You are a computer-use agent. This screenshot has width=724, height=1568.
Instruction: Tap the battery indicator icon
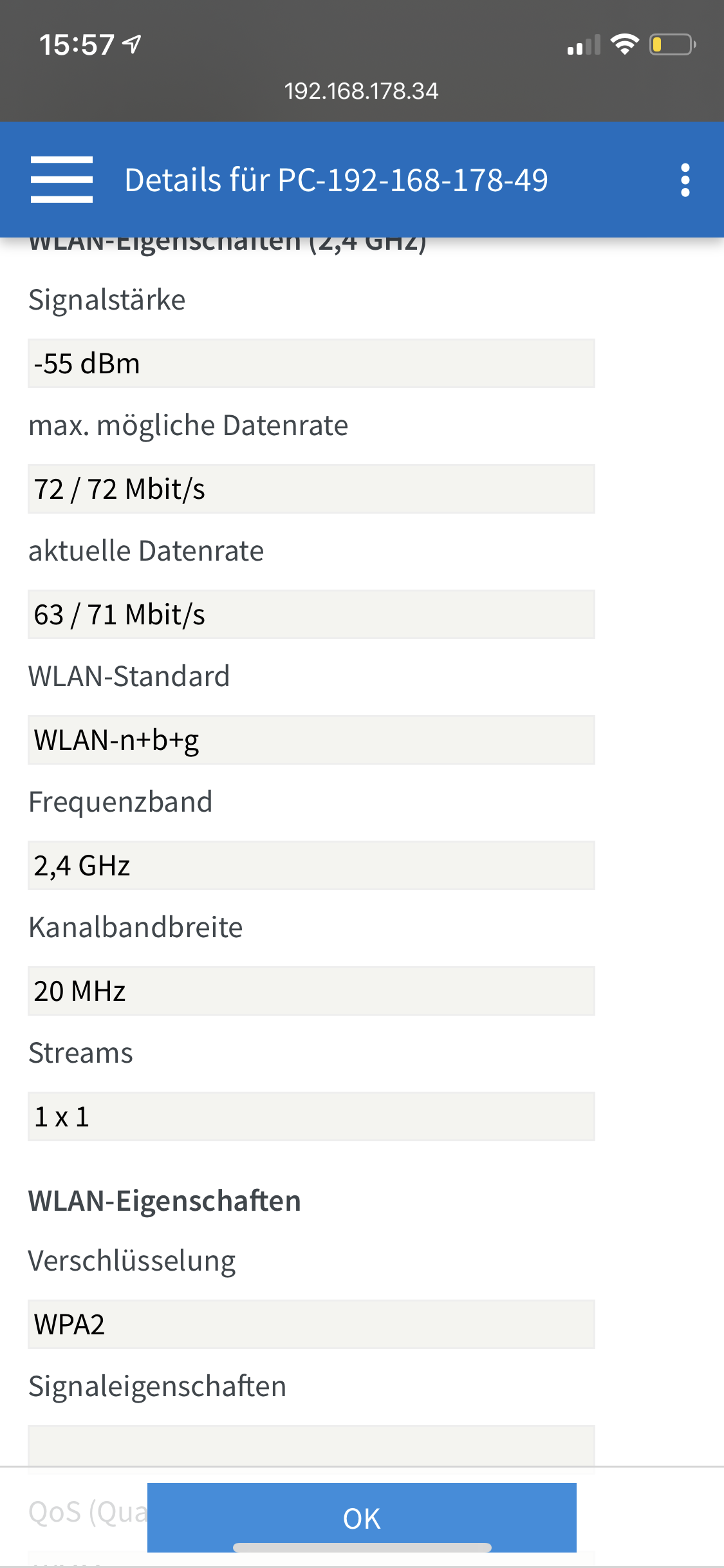672,44
